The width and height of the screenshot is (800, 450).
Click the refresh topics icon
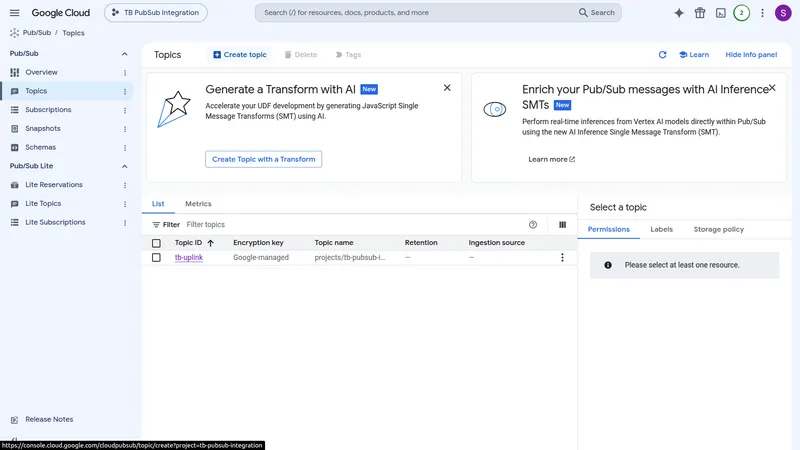[662, 55]
